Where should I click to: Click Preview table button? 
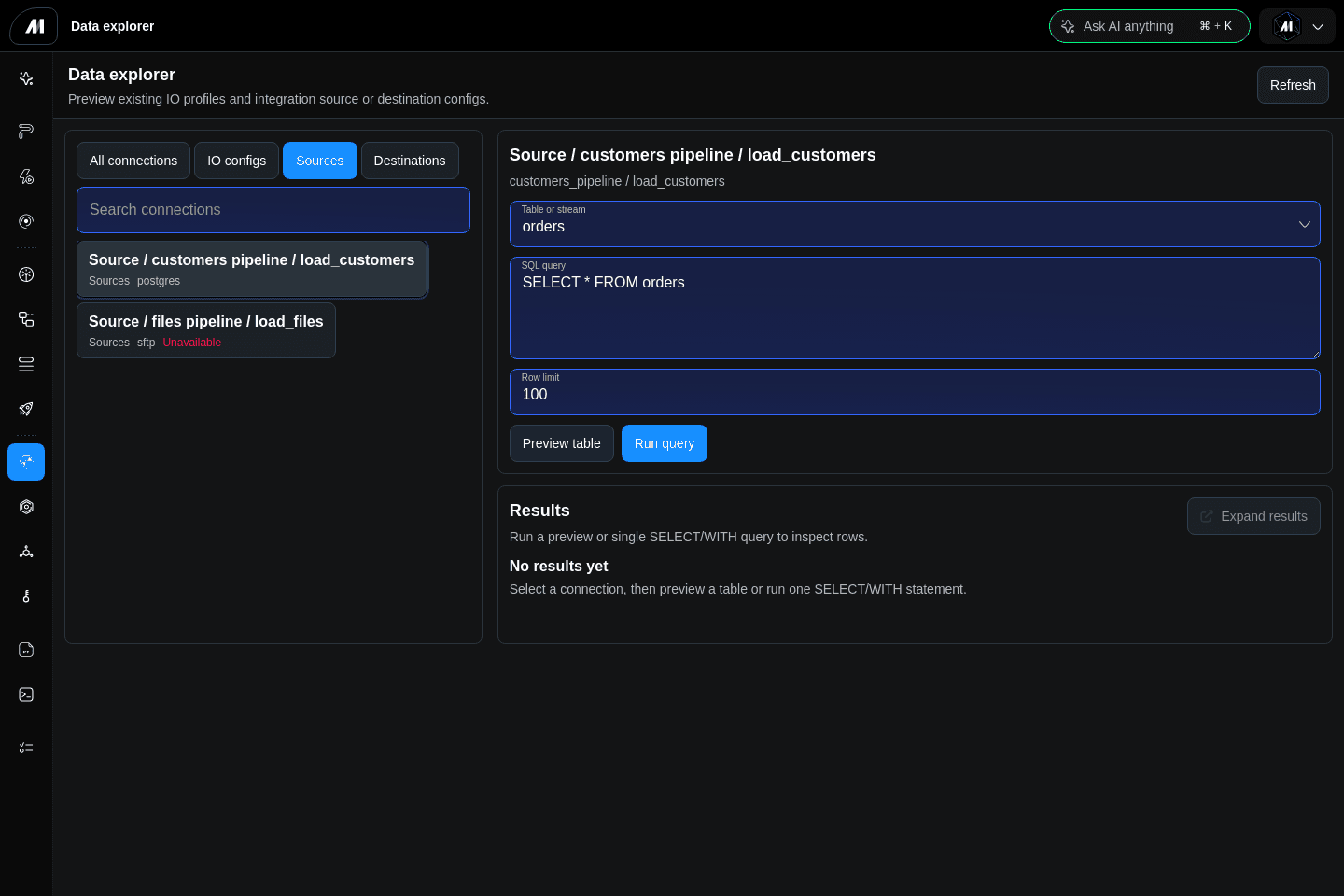(562, 443)
